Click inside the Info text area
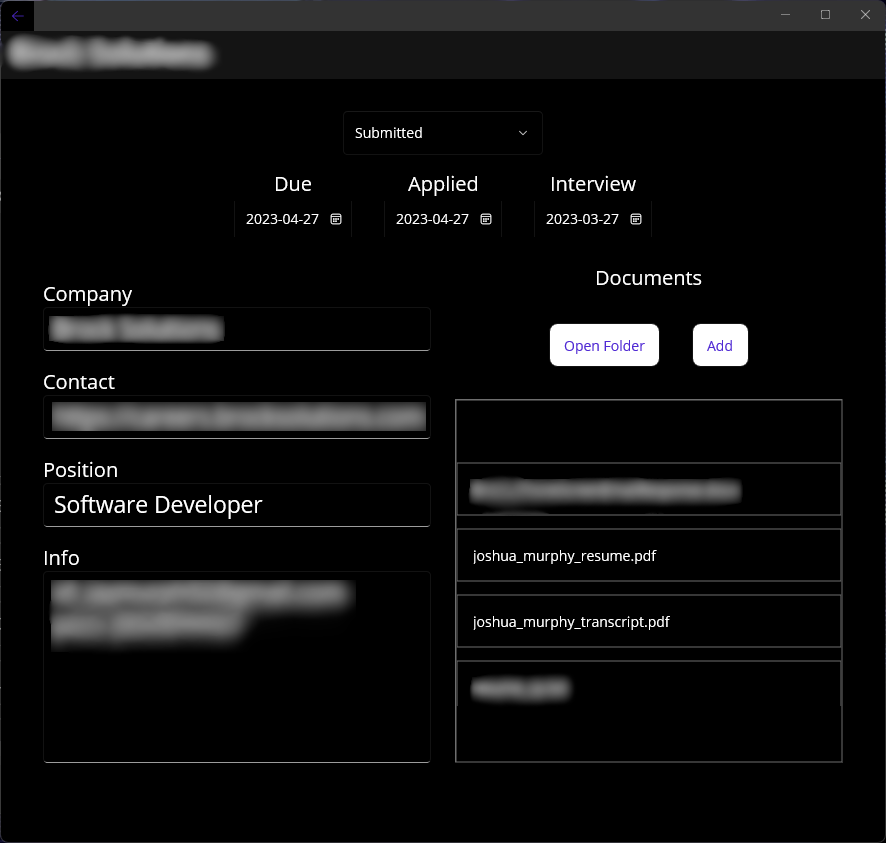 pyautogui.click(x=236, y=666)
